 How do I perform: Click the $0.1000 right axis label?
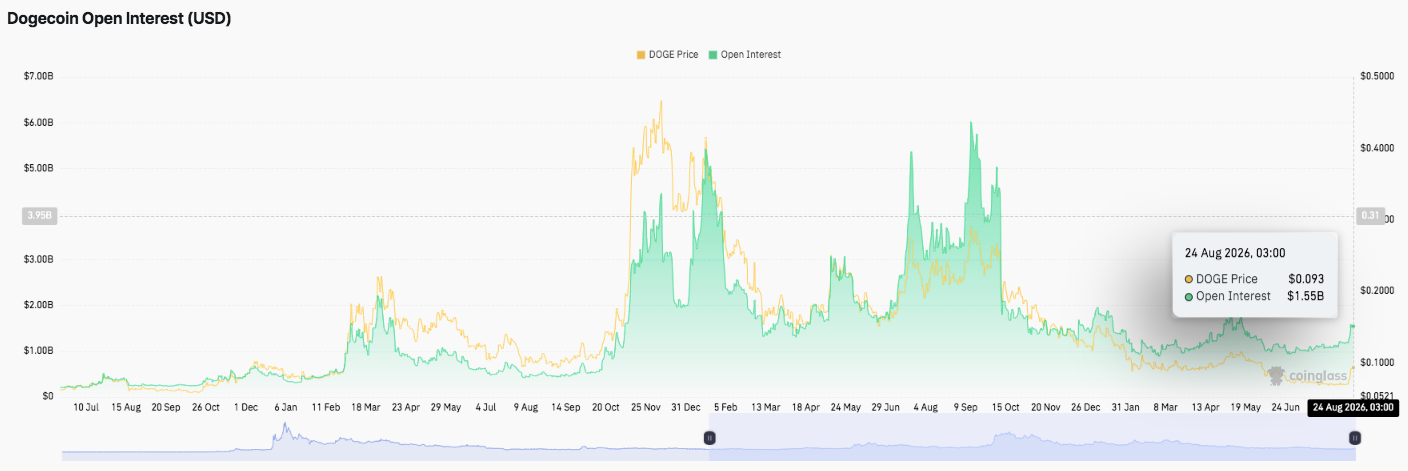(1377, 362)
